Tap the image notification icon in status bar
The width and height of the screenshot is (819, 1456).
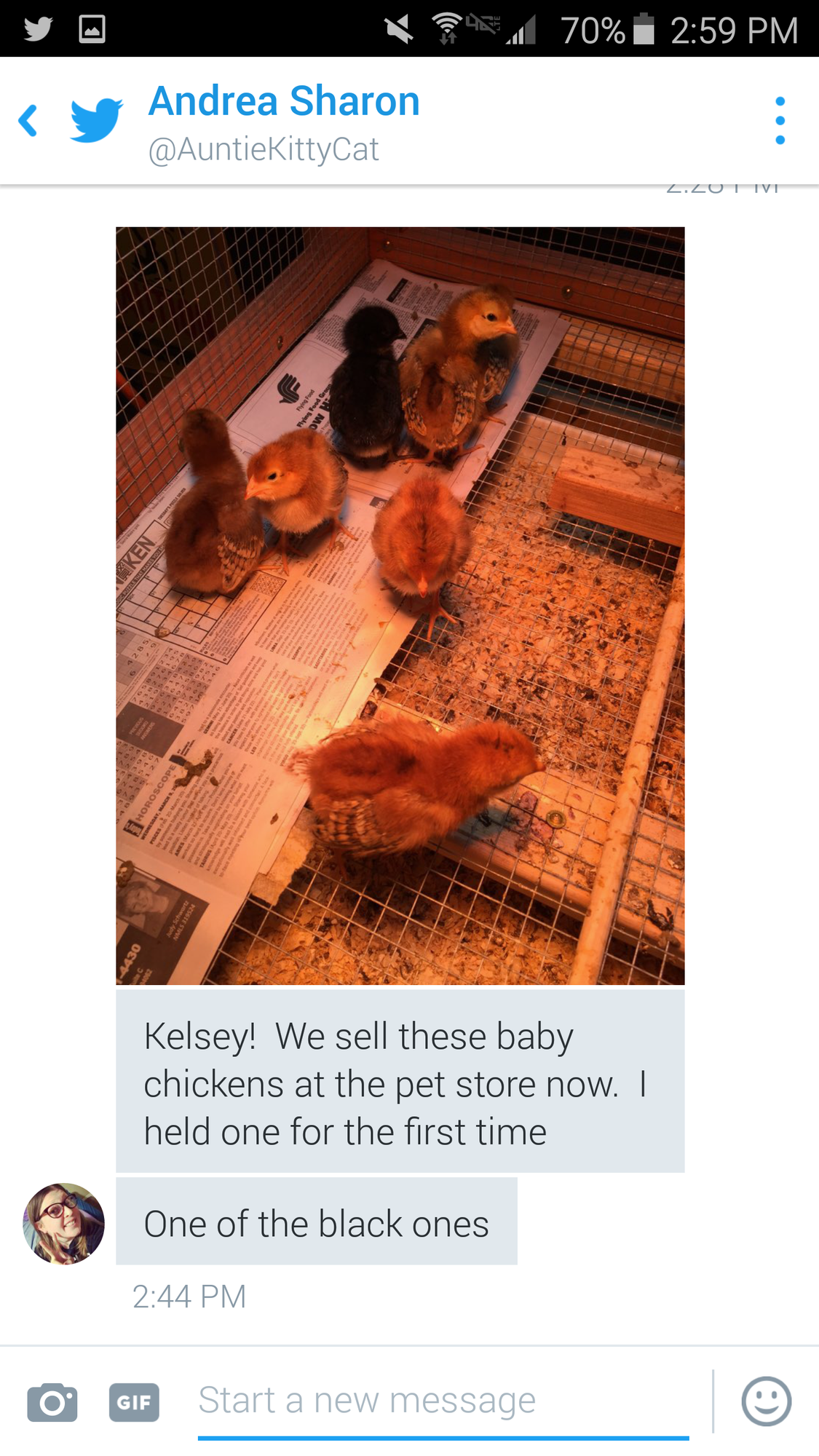(x=92, y=29)
